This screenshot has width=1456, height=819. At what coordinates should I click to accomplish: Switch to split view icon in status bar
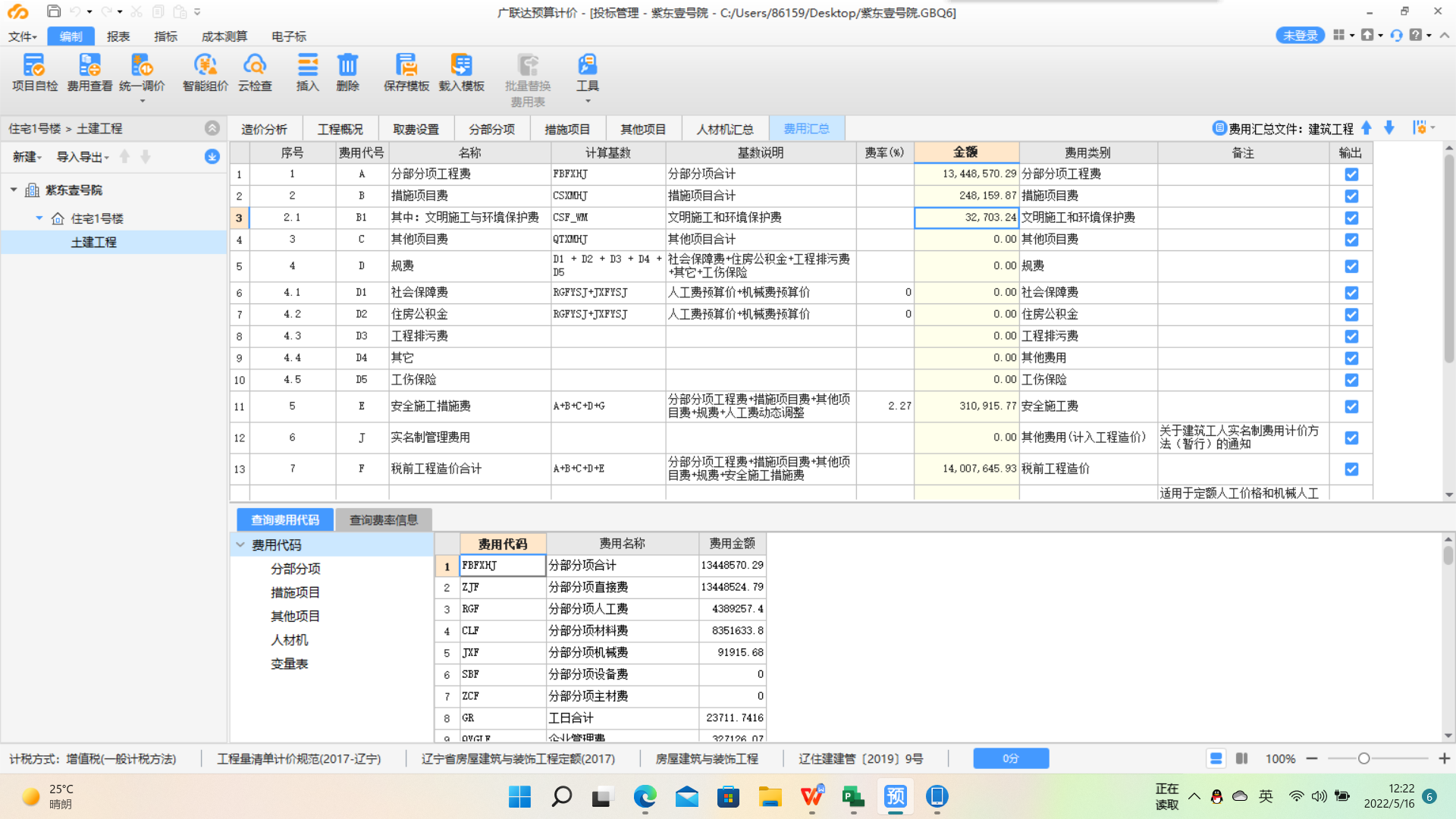tap(1241, 758)
